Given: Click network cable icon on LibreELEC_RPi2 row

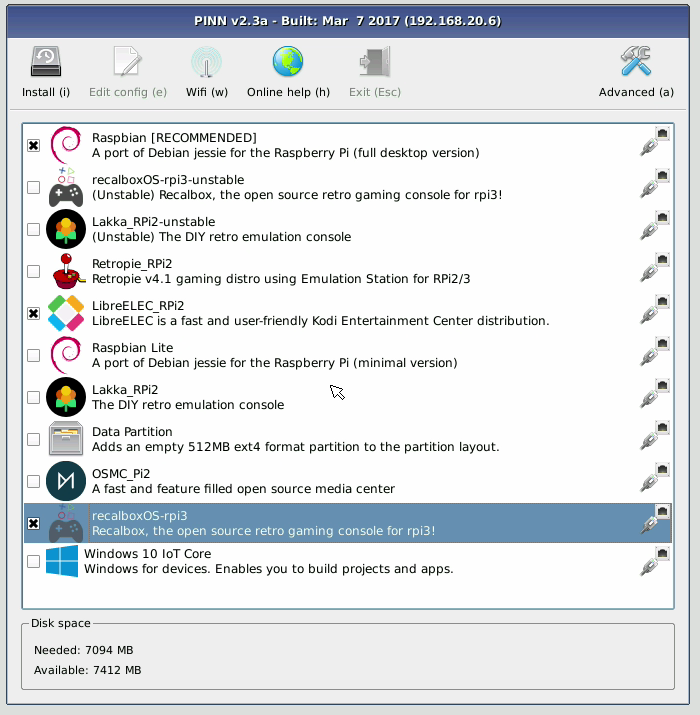Looking at the screenshot, I should pos(655,310).
